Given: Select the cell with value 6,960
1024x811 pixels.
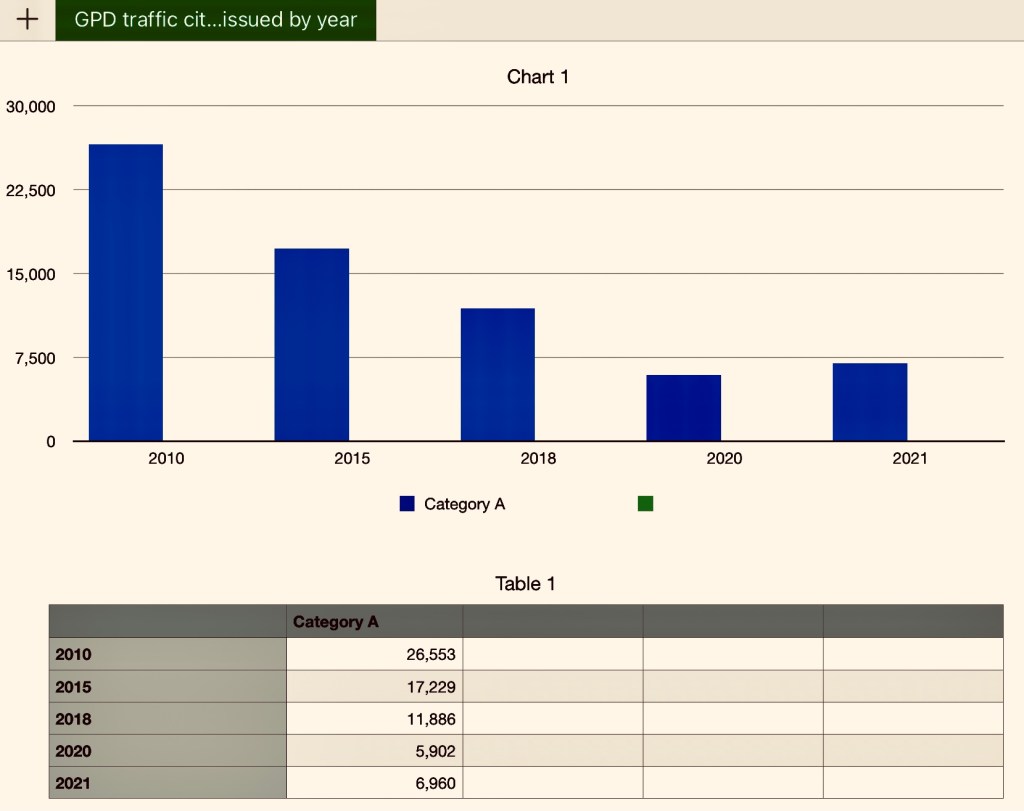Looking at the screenshot, I should 374,783.
